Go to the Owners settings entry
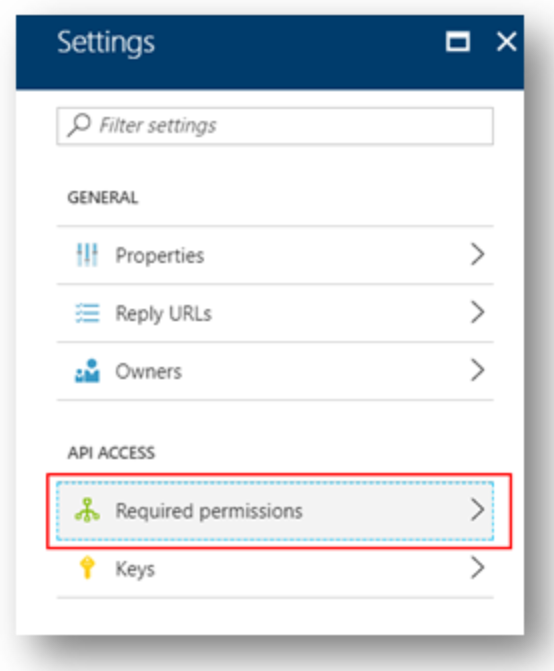 pyautogui.click(x=275, y=371)
